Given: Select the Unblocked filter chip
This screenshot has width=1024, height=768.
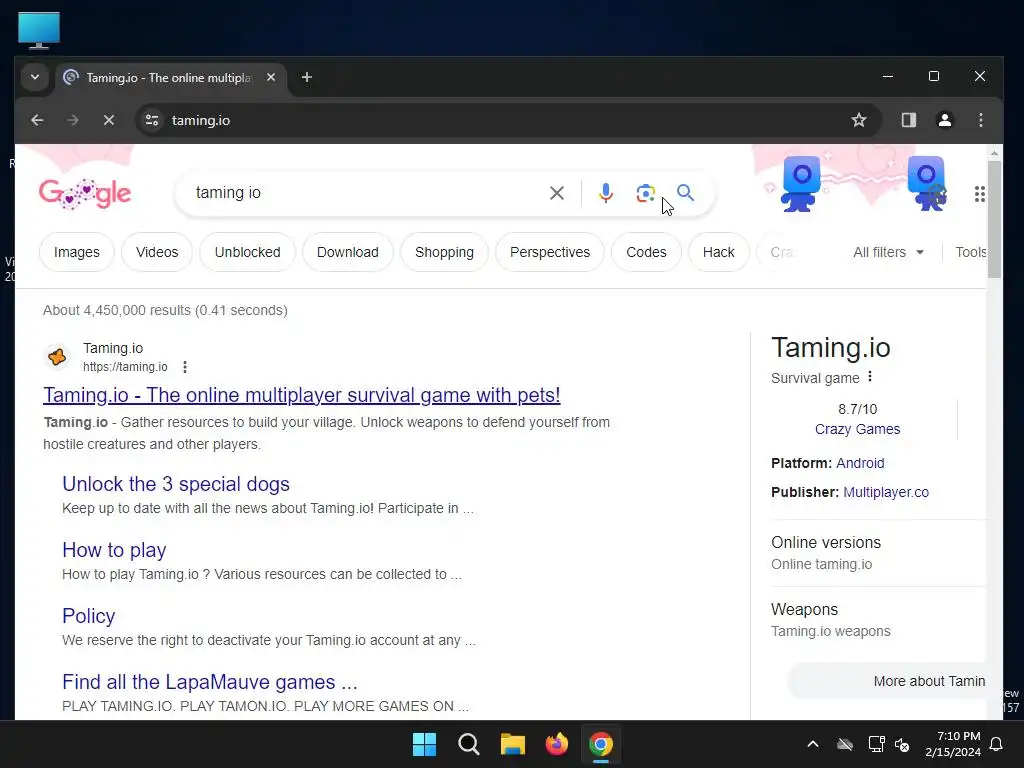Looking at the screenshot, I should pyautogui.click(x=248, y=252).
